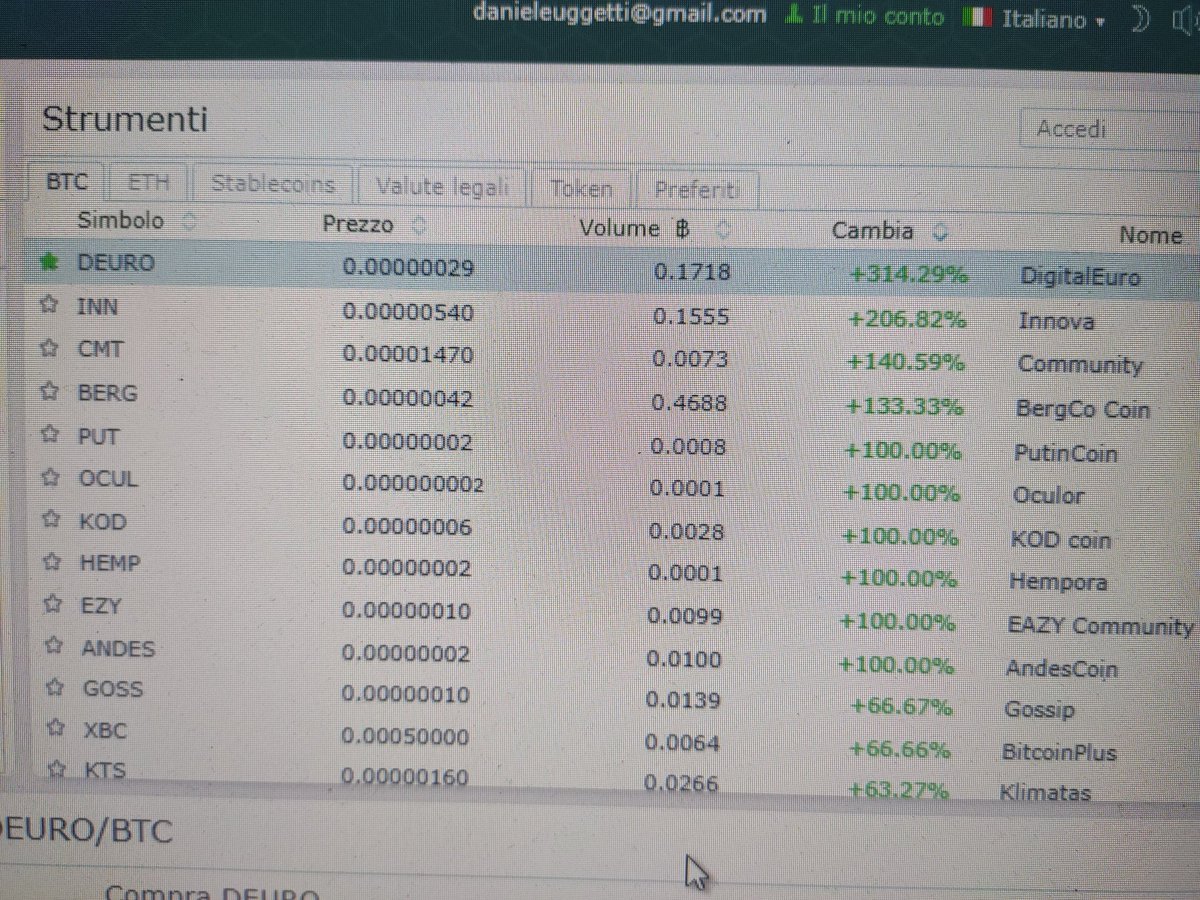This screenshot has width=1200, height=900.
Task: Star the HEMP row as favorite
Action: (51, 563)
